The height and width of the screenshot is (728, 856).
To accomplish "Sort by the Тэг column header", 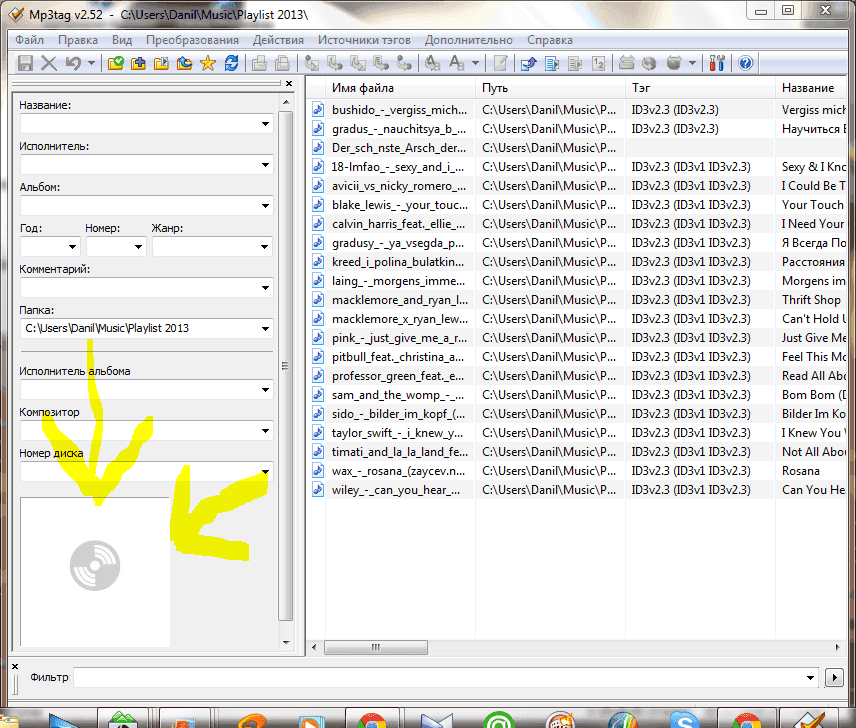I will (700, 88).
